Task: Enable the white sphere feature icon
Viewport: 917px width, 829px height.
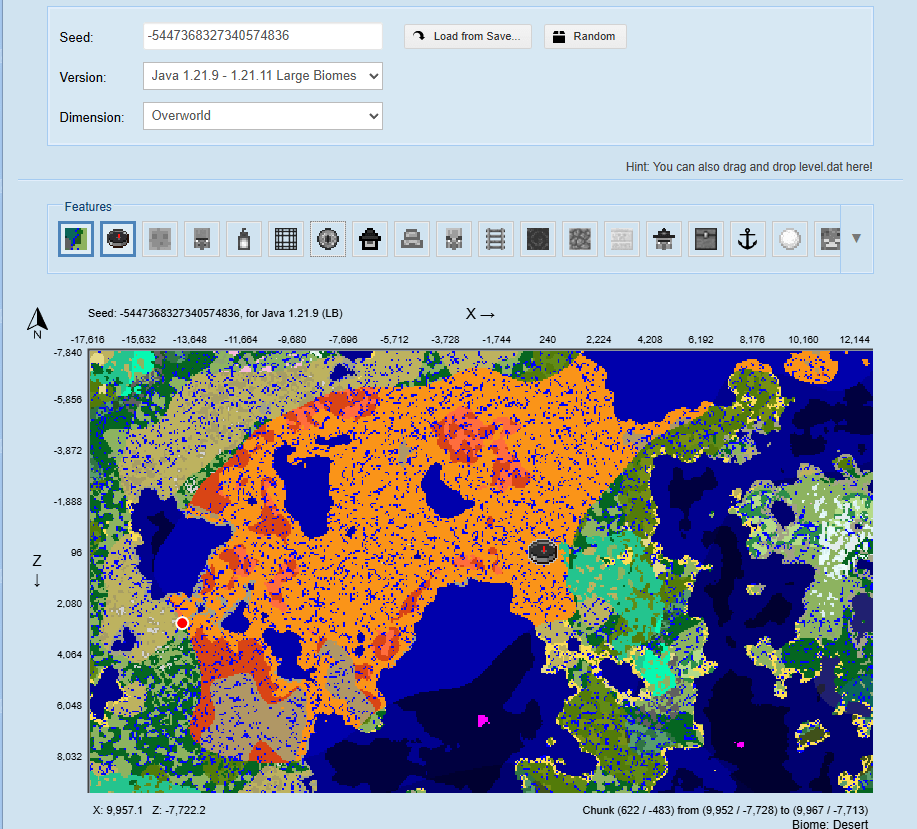Action: click(790, 239)
